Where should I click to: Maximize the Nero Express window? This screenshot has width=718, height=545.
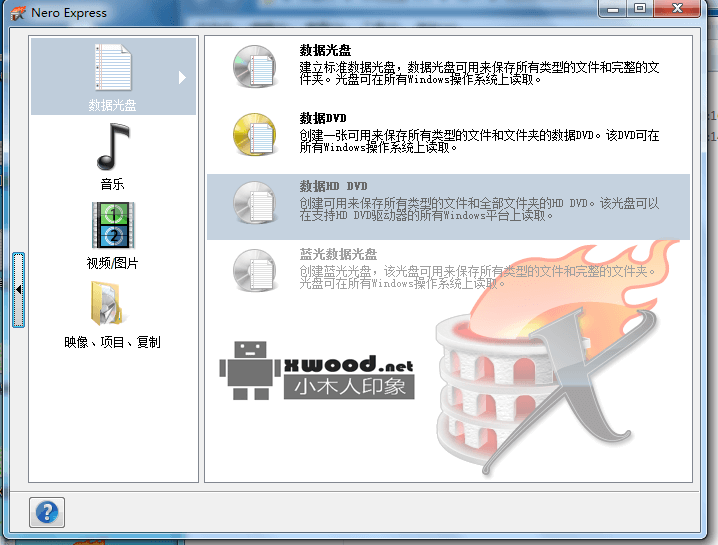click(x=640, y=9)
